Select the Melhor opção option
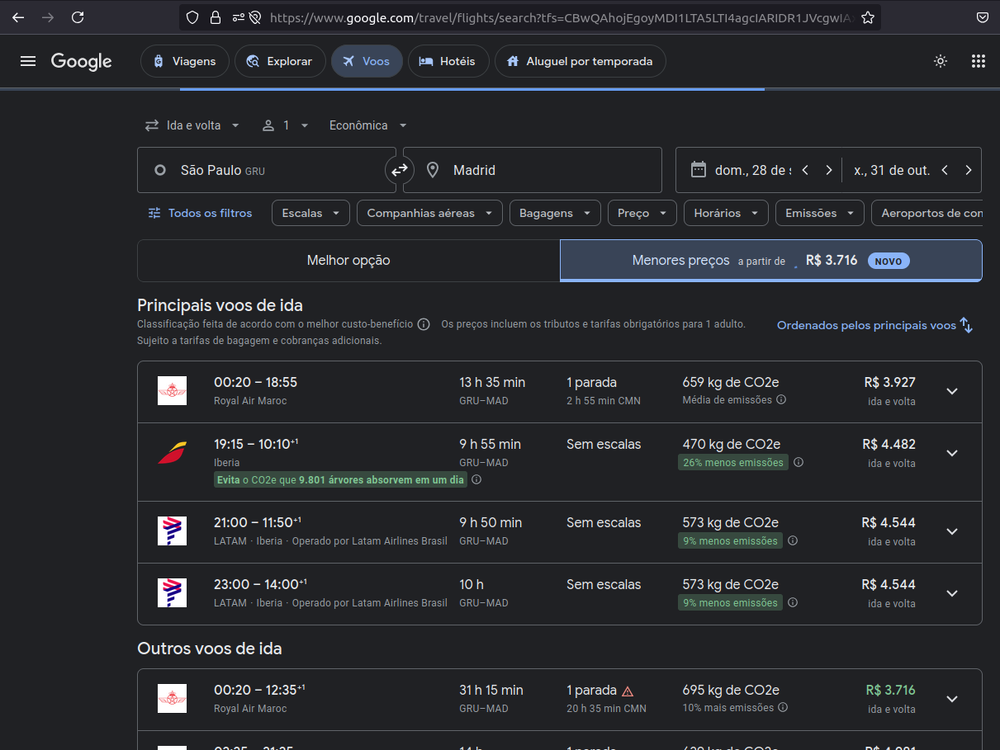Viewport: 1000px width, 750px height. (x=348, y=260)
